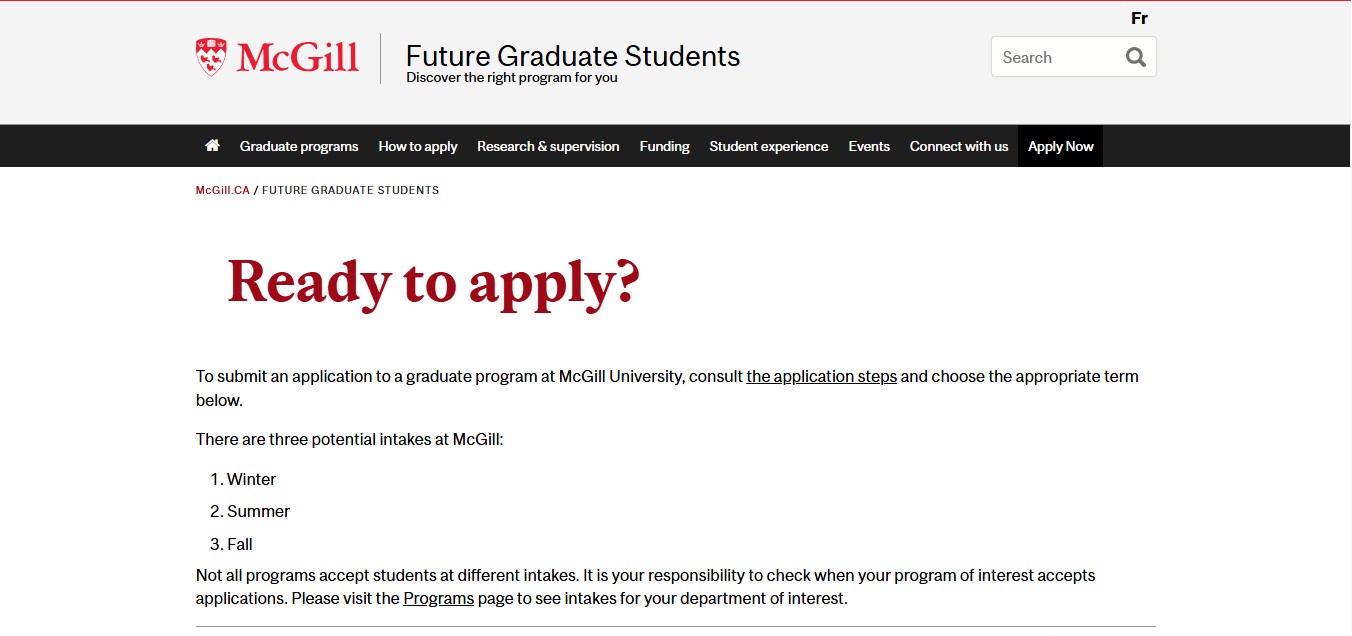Viewport: 1352px width, 636px height.
Task: Click the Future Graduate Students breadcrumb text
Action: [x=350, y=190]
